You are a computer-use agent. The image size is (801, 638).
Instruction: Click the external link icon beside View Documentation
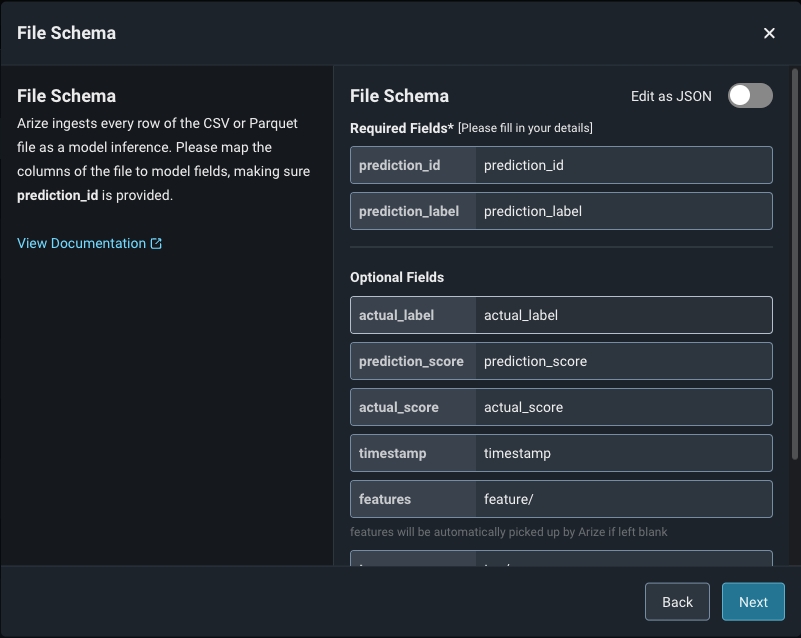pyautogui.click(x=156, y=243)
